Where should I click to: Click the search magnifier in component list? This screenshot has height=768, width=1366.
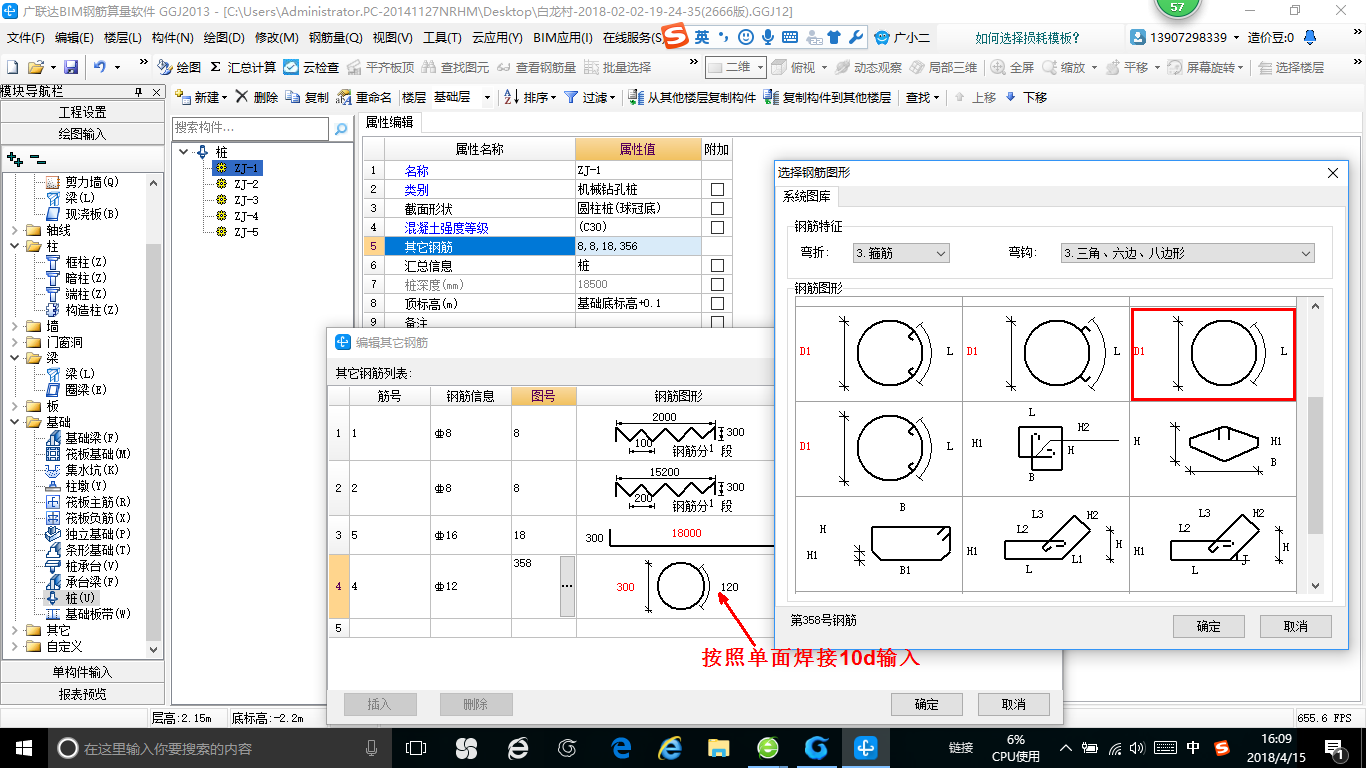pyautogui.click(x=341, y=129)
